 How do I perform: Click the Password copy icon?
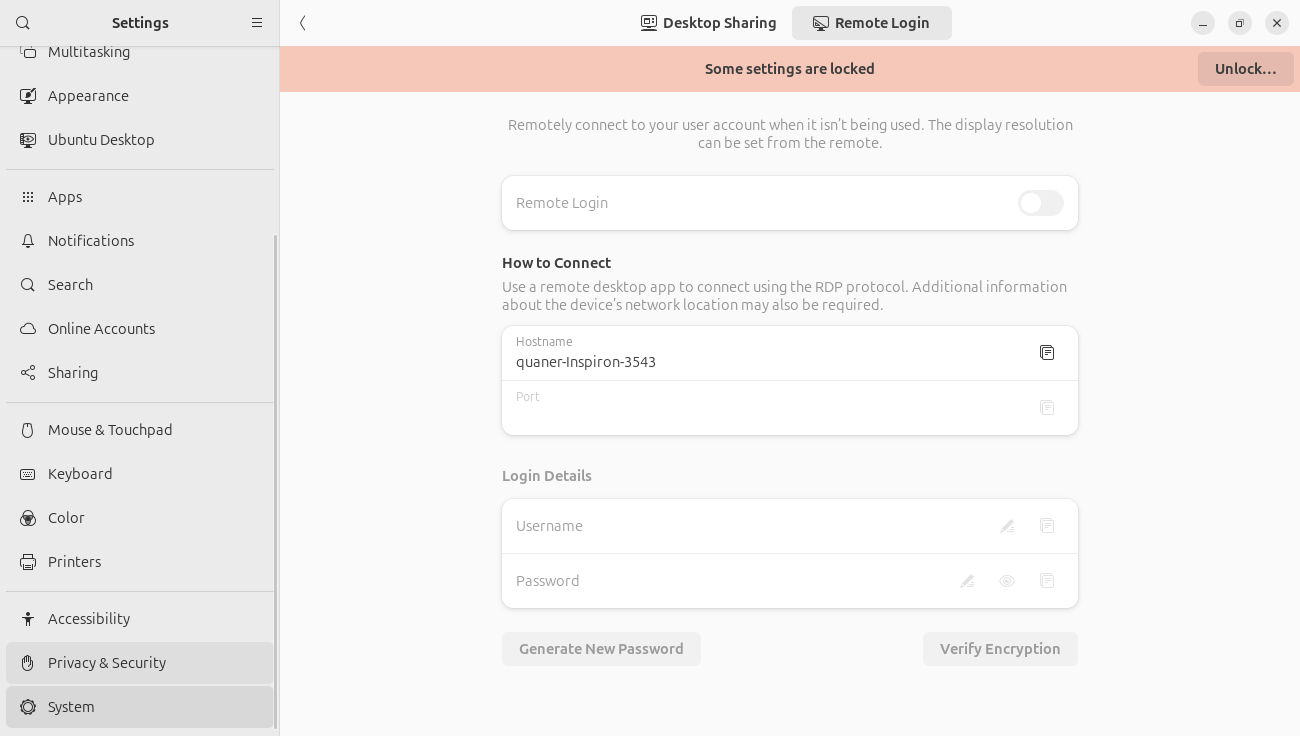(1047, 581)
